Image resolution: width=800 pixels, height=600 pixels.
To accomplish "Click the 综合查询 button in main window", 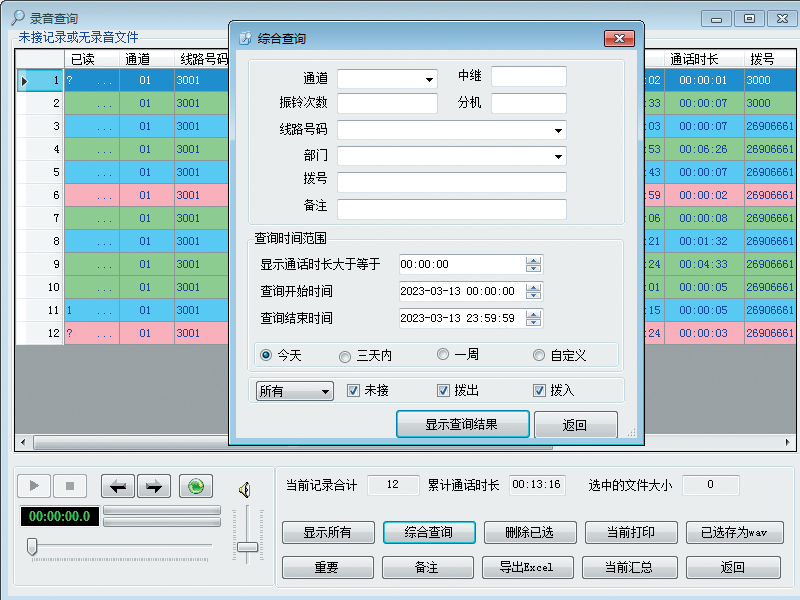I will [x=429, y=532].
